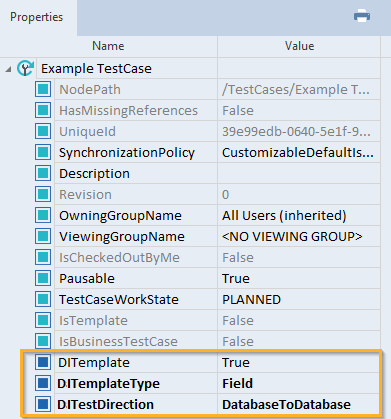Screen dimensions: 391x419
Task: Select the Example TestCase row
Action: [x=190, y=69]
